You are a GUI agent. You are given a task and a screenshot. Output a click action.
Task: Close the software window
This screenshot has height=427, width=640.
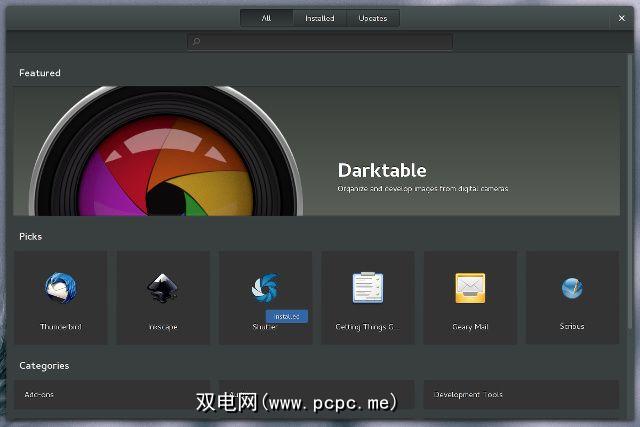[x=622, y=18]
